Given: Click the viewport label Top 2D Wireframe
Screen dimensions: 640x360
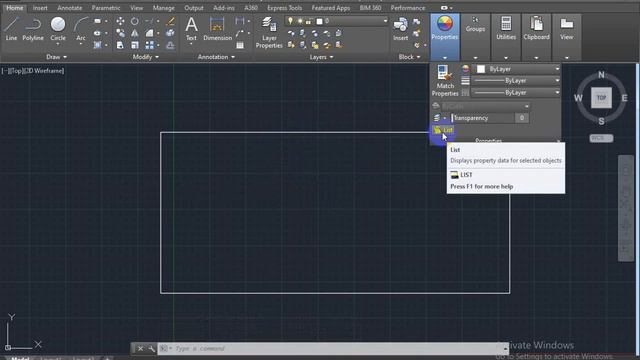Looking at the screenshot, I should pos(33,71).
